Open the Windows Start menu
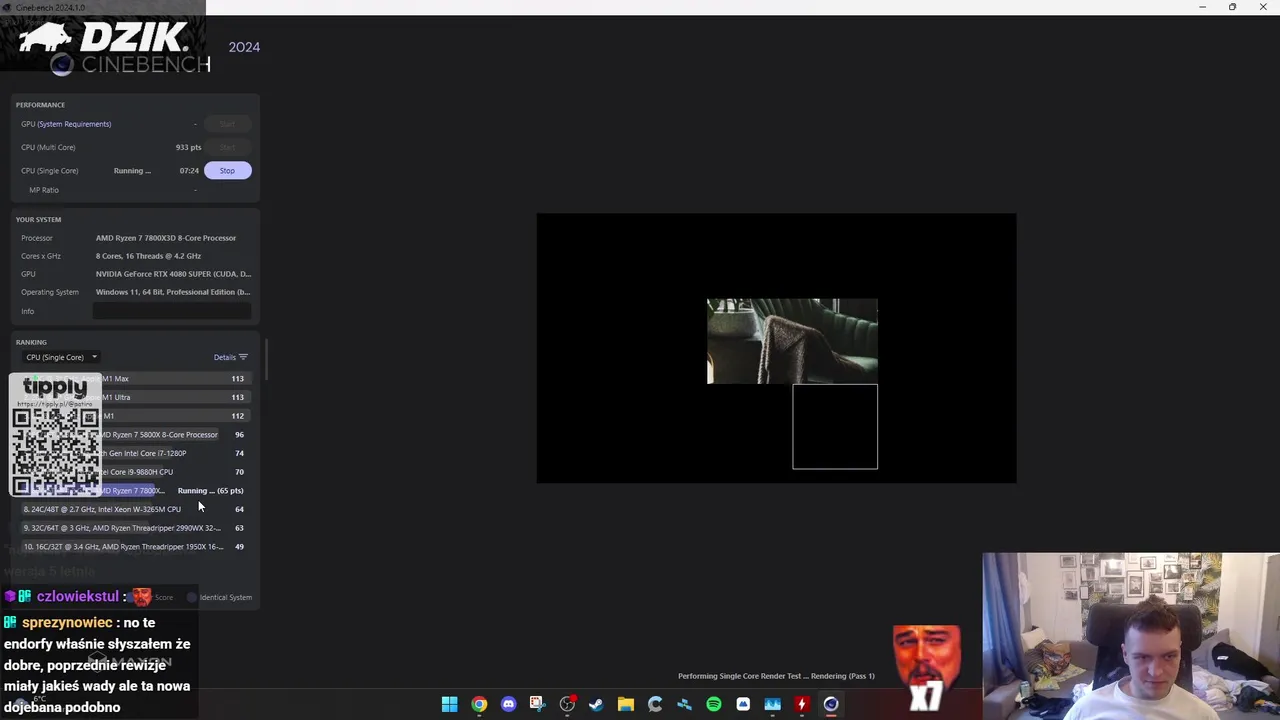Image resolution: width=1280 pixels, height=720 pixels. tap(450, 704)
